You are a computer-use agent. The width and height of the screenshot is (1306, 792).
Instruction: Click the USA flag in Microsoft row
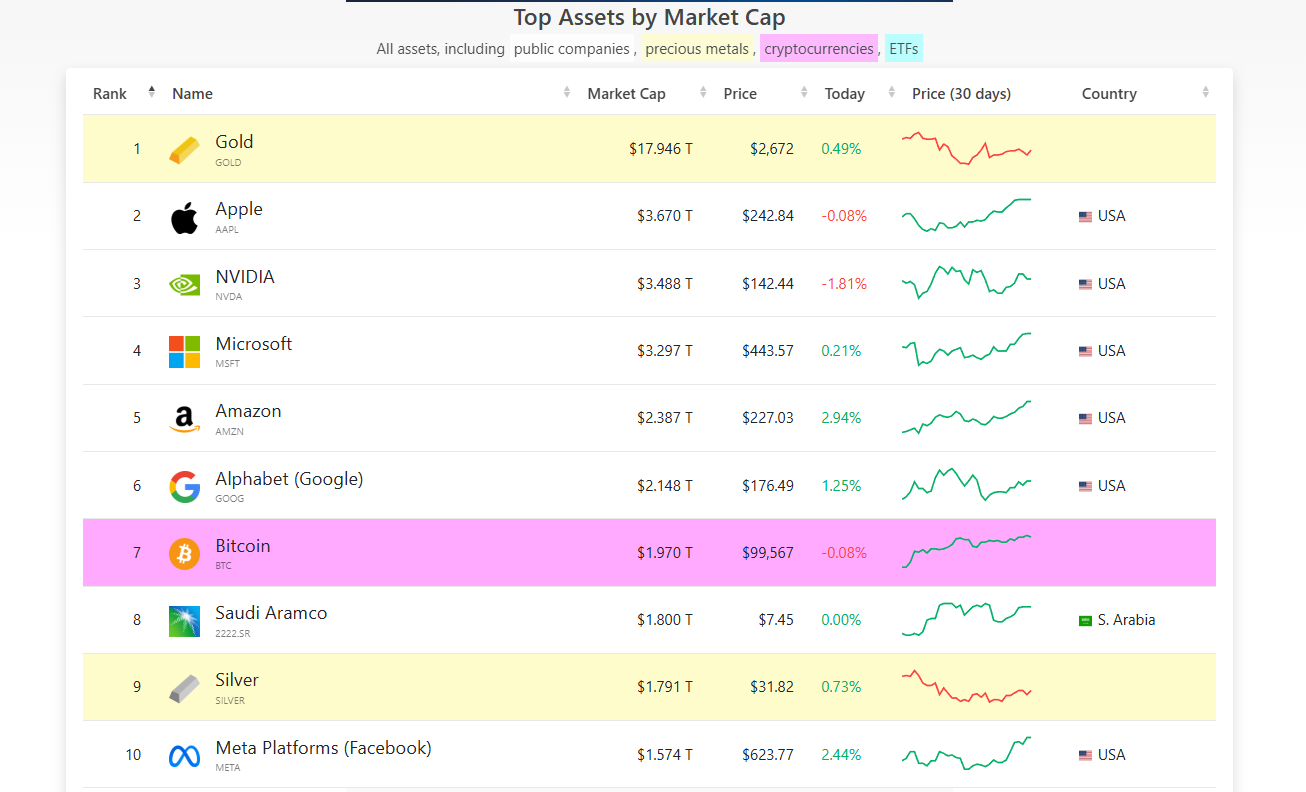(1085, 352)
